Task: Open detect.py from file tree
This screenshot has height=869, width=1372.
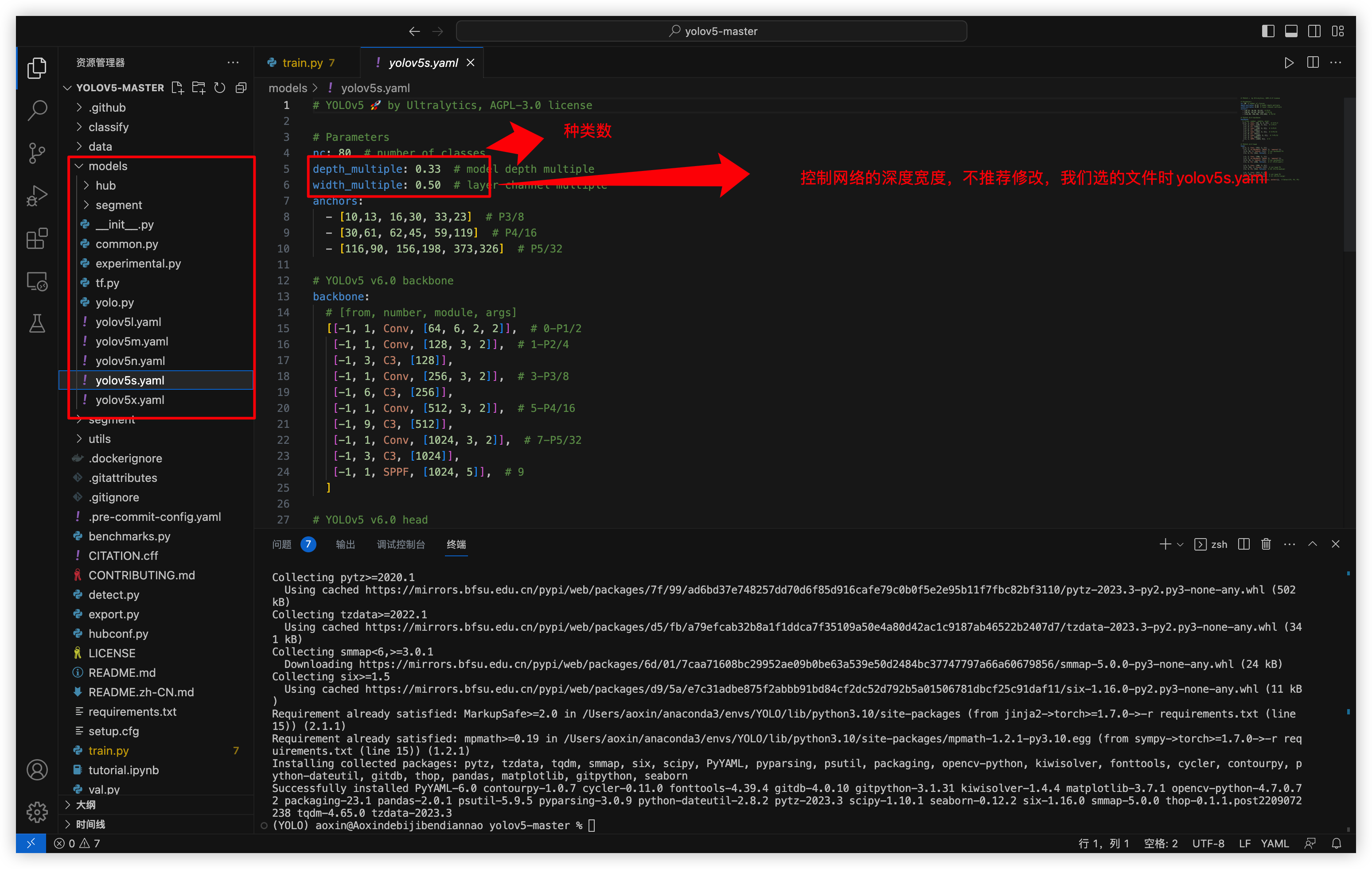Action: [x=156, y=594]
